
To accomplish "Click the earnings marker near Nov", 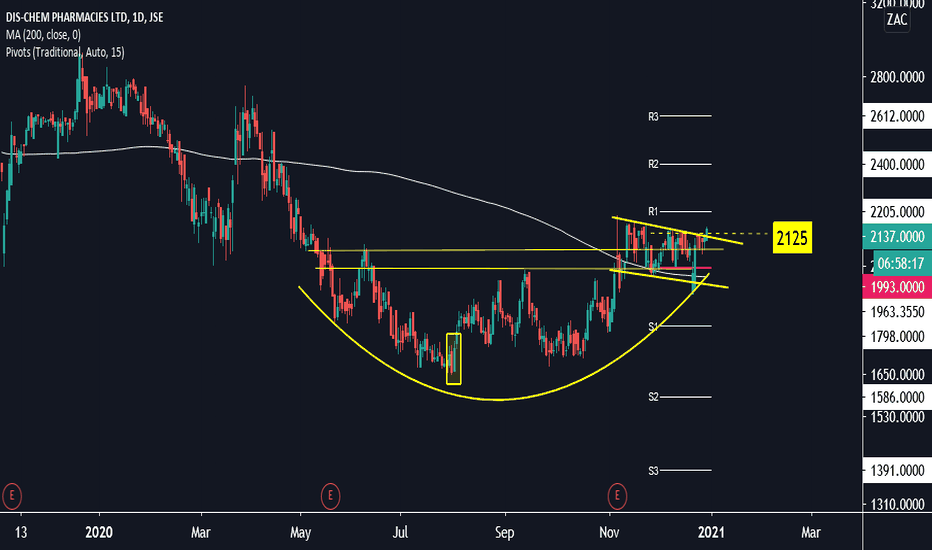I will (617, 495).
